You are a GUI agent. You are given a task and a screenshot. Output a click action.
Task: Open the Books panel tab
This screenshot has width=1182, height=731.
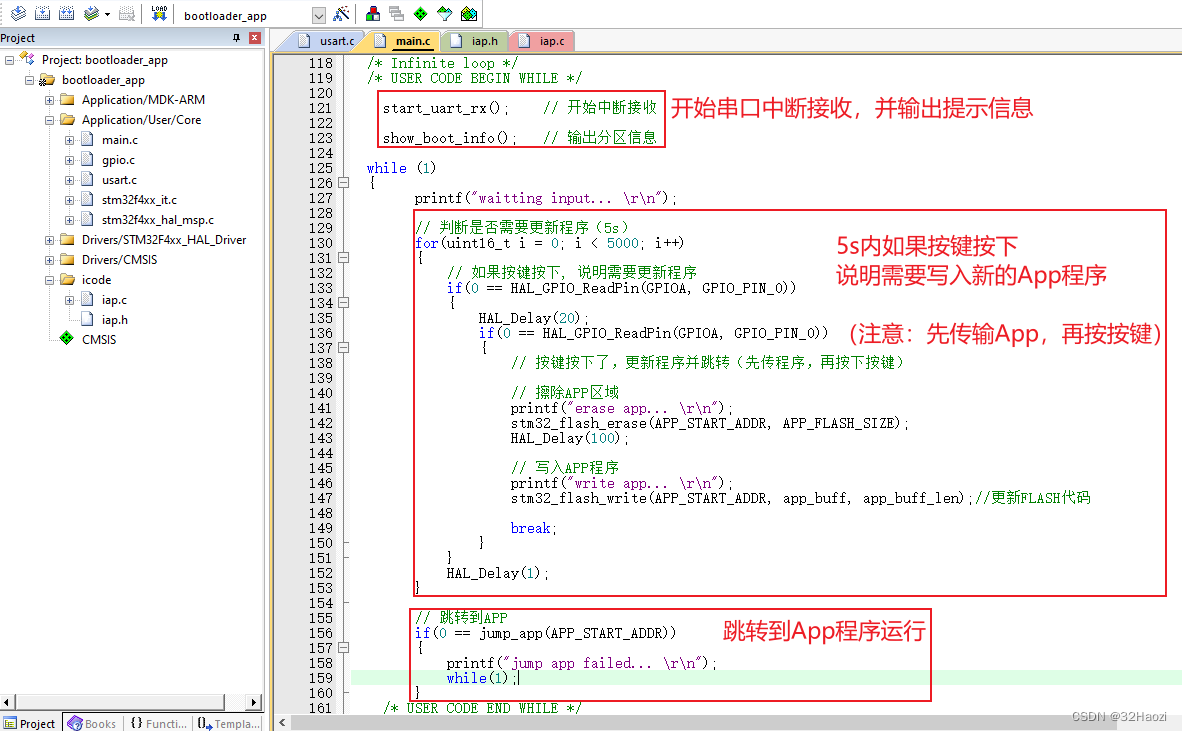(91, 723)
